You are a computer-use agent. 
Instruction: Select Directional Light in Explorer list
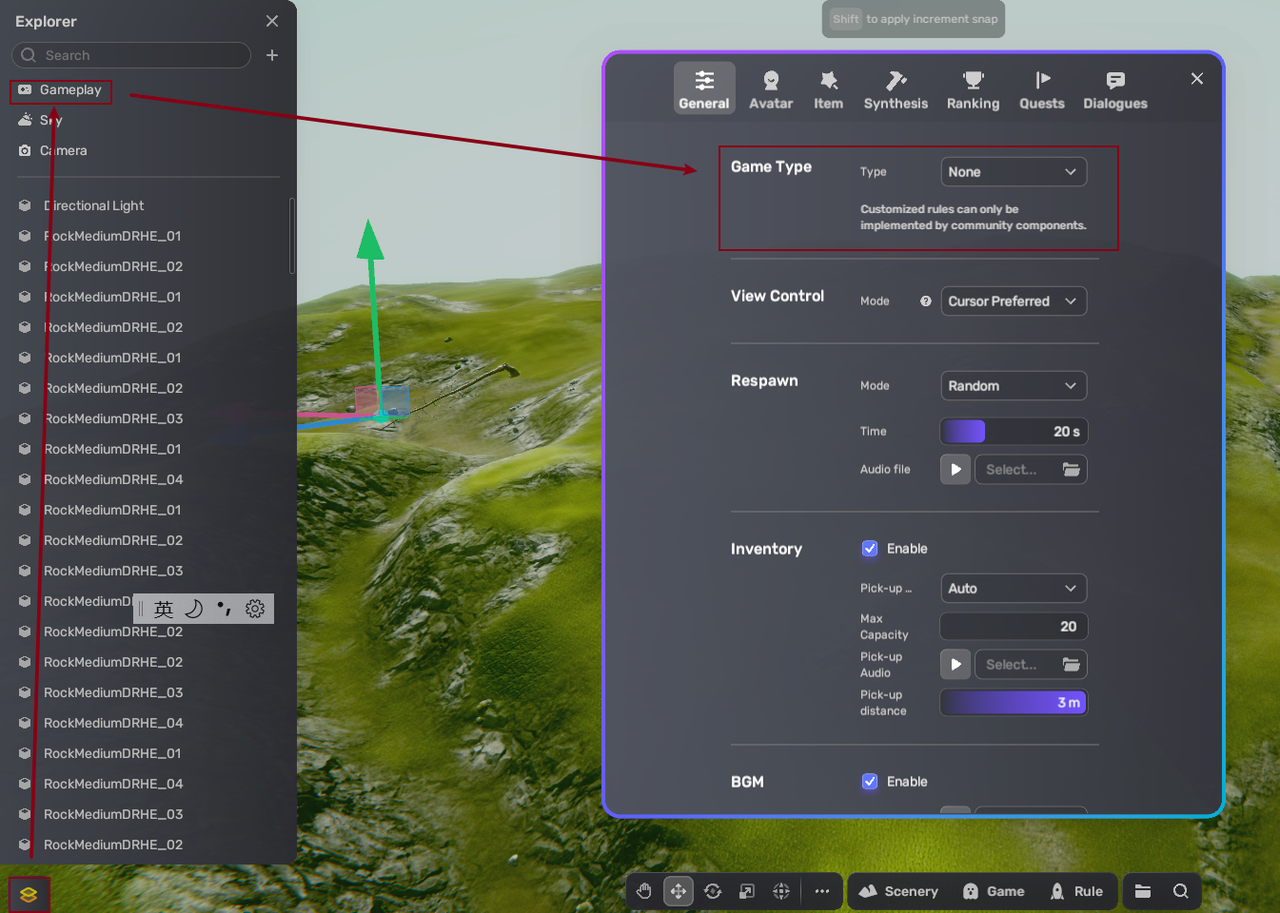coord(94,206)
